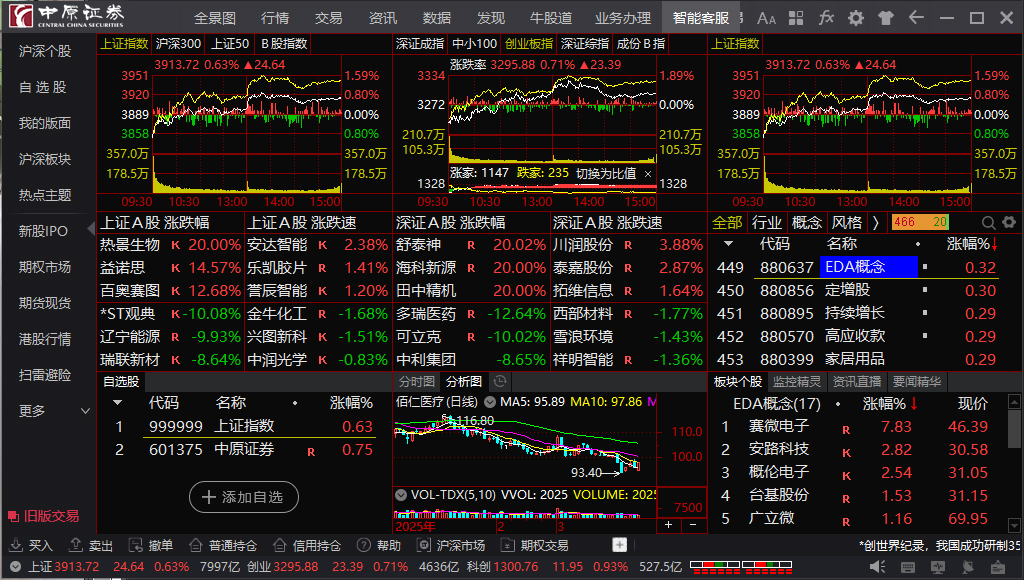Open 信用持仓 credit holdings
This screenshot has width=1024, height=580.
[x=307, y=545]
